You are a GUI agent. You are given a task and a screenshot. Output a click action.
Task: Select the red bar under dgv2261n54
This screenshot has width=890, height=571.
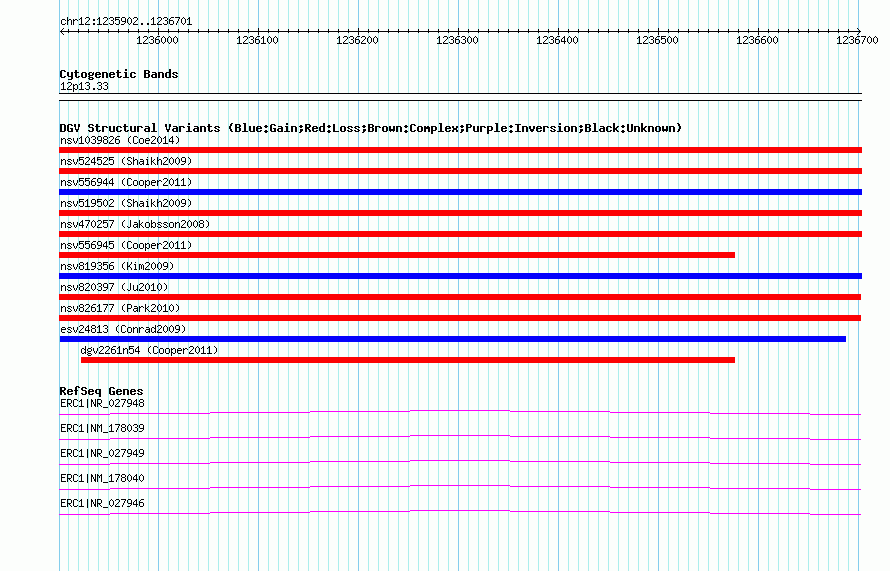(408, 360)
